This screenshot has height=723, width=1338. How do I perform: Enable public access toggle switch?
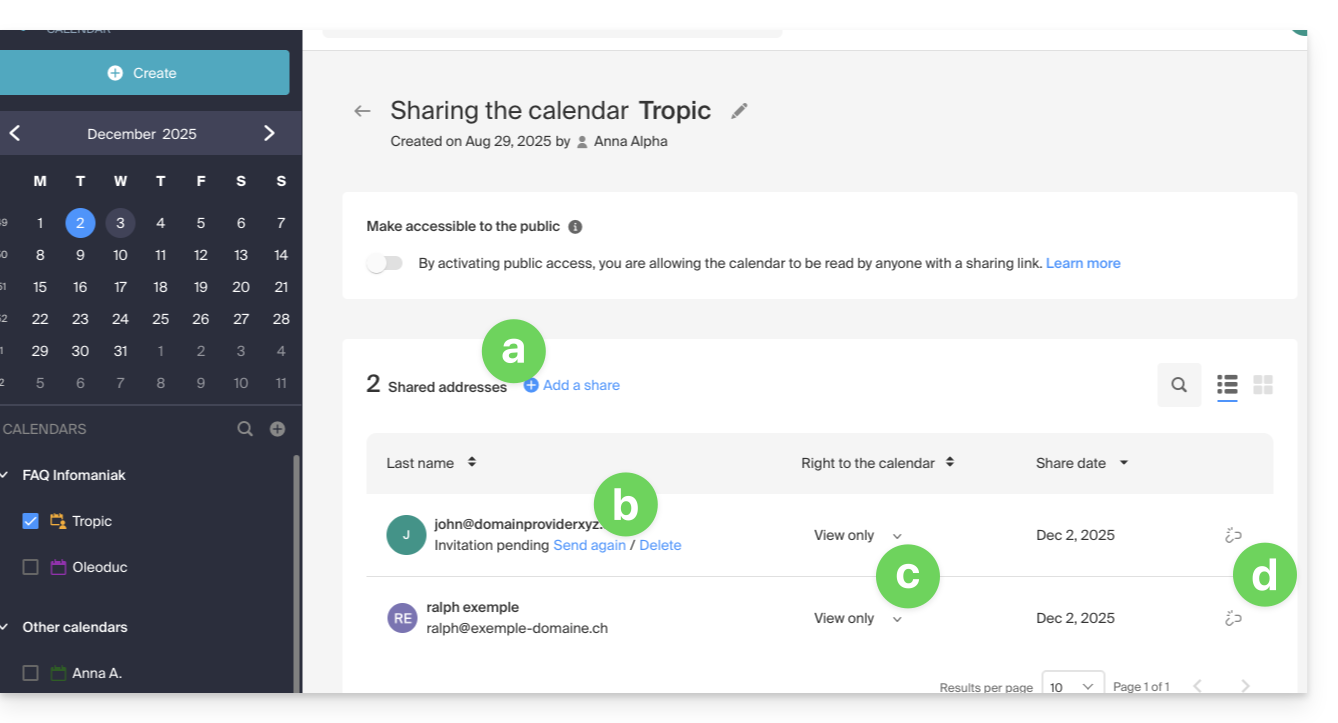[385, 264]
